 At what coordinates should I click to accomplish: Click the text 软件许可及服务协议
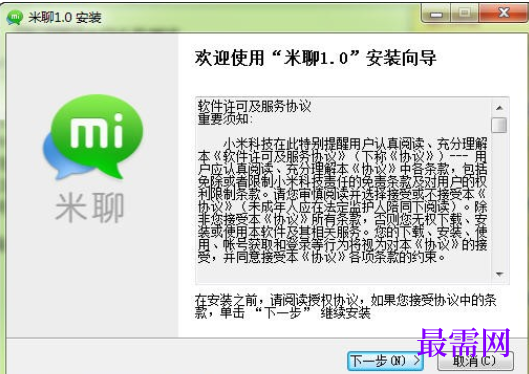coord(254,106)
